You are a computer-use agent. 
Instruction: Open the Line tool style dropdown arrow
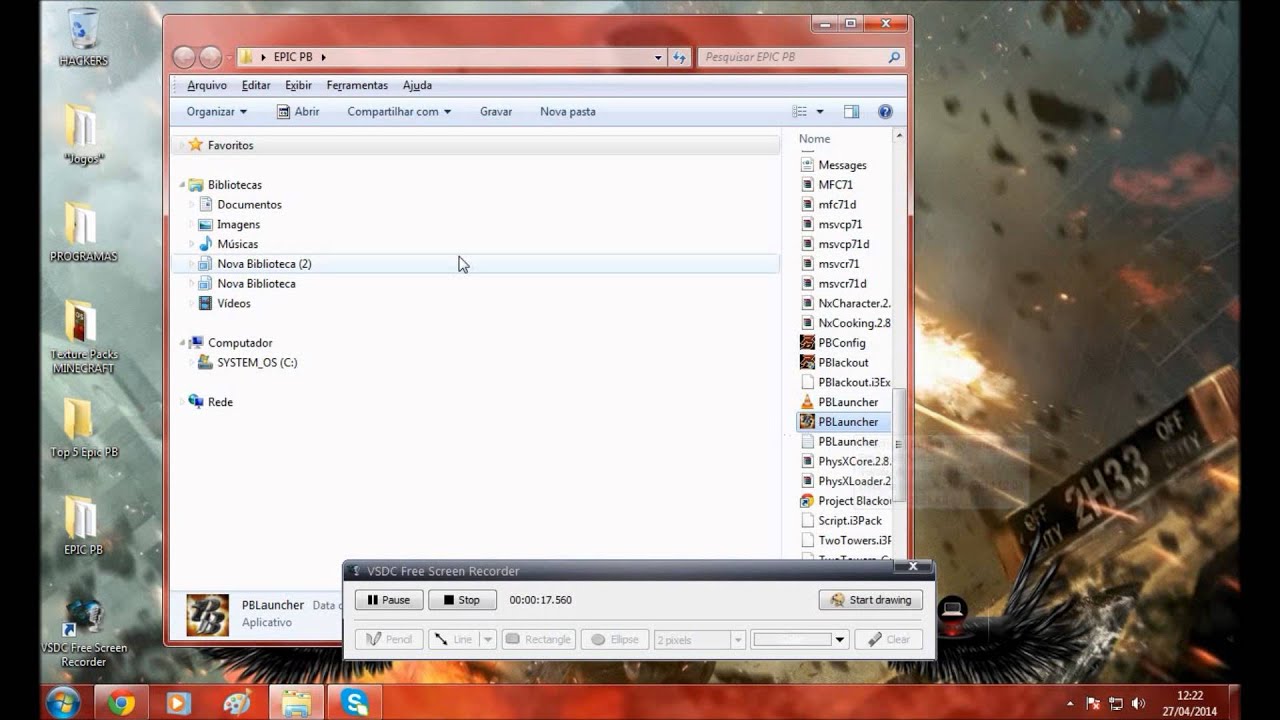click(x=488, y=639)
